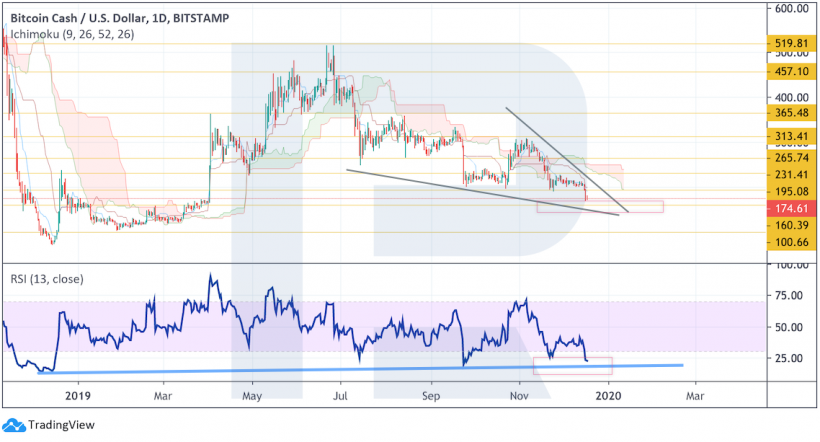Select the 457.10 price level label

(791, 71)
